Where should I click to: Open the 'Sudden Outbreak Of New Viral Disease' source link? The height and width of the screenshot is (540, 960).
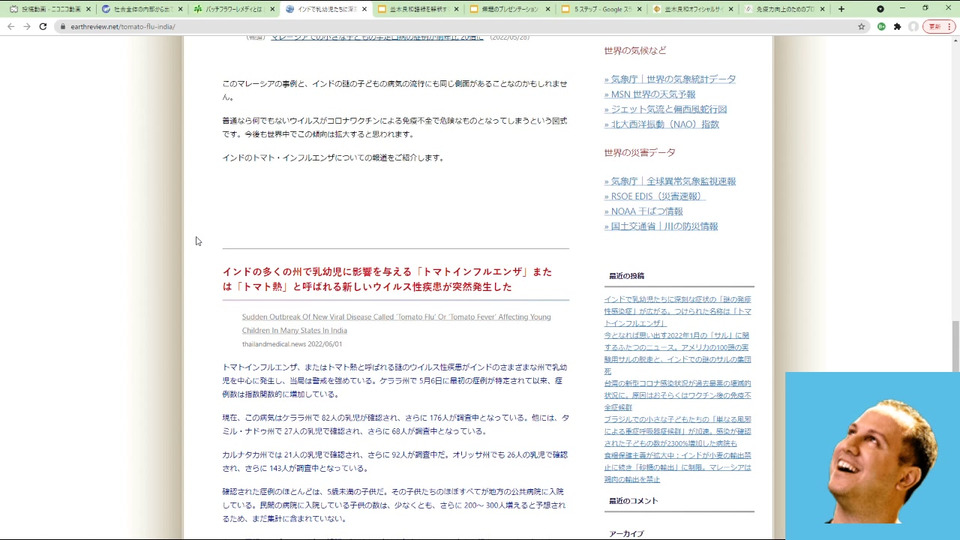pos(396,323)
